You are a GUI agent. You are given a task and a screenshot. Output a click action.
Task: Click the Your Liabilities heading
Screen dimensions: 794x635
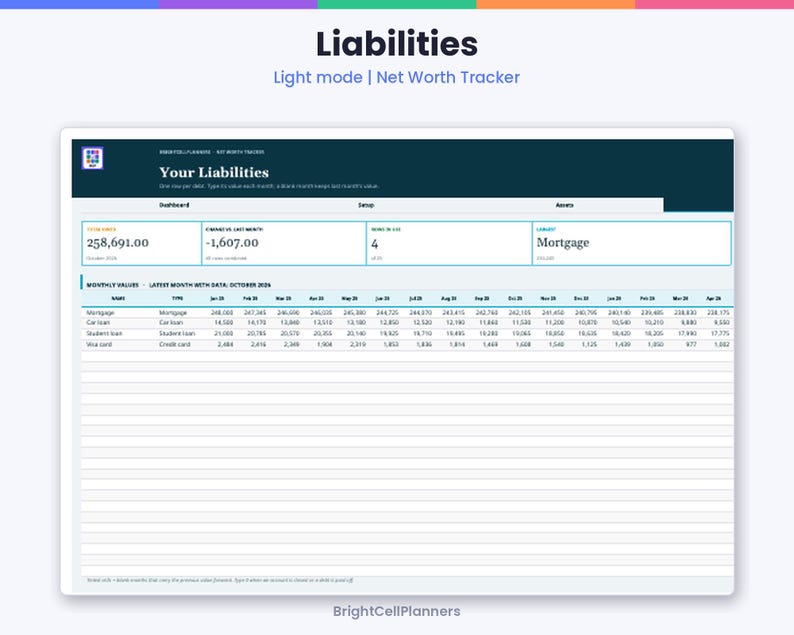(x=214, y=172)
